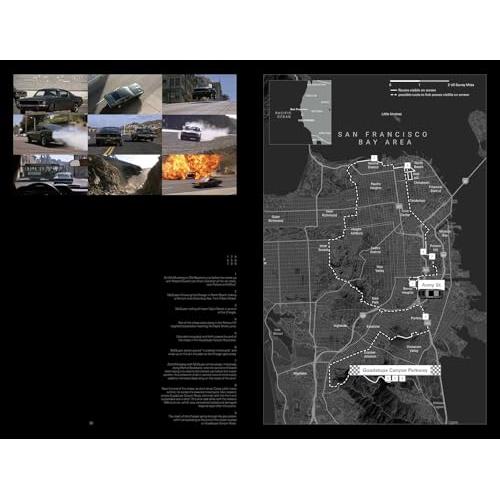
Task: Open the two cars racing side by side photo
Action: (125, 134)
